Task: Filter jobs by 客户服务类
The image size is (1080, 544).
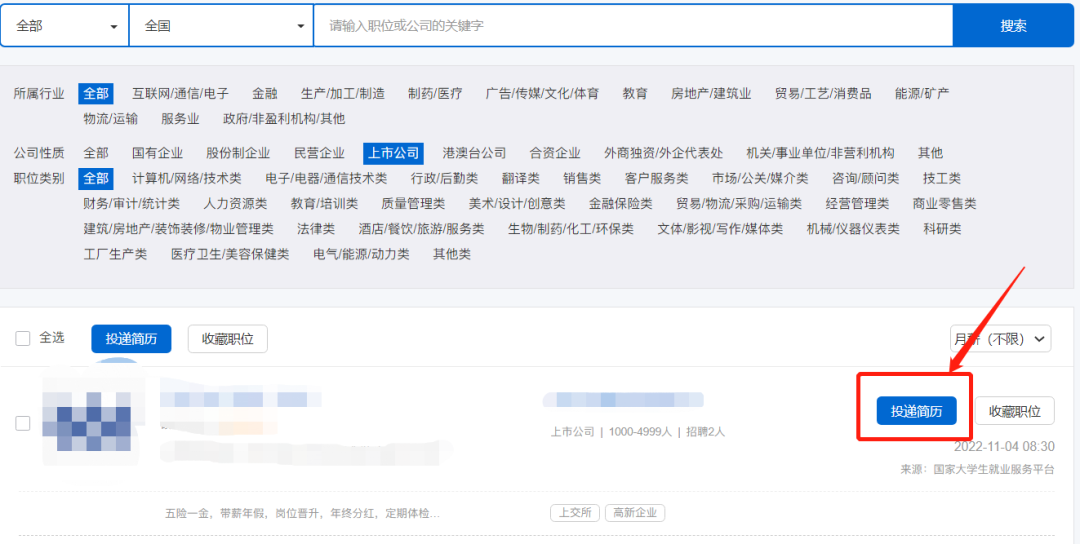Action: point(656,178)
